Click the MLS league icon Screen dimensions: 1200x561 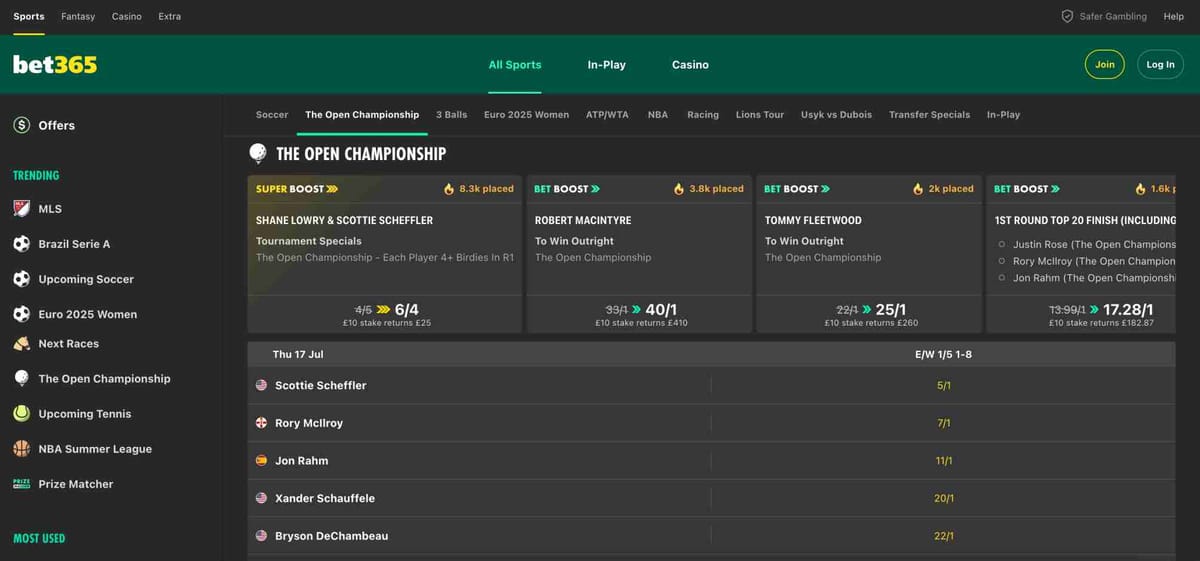pos(22,209)
